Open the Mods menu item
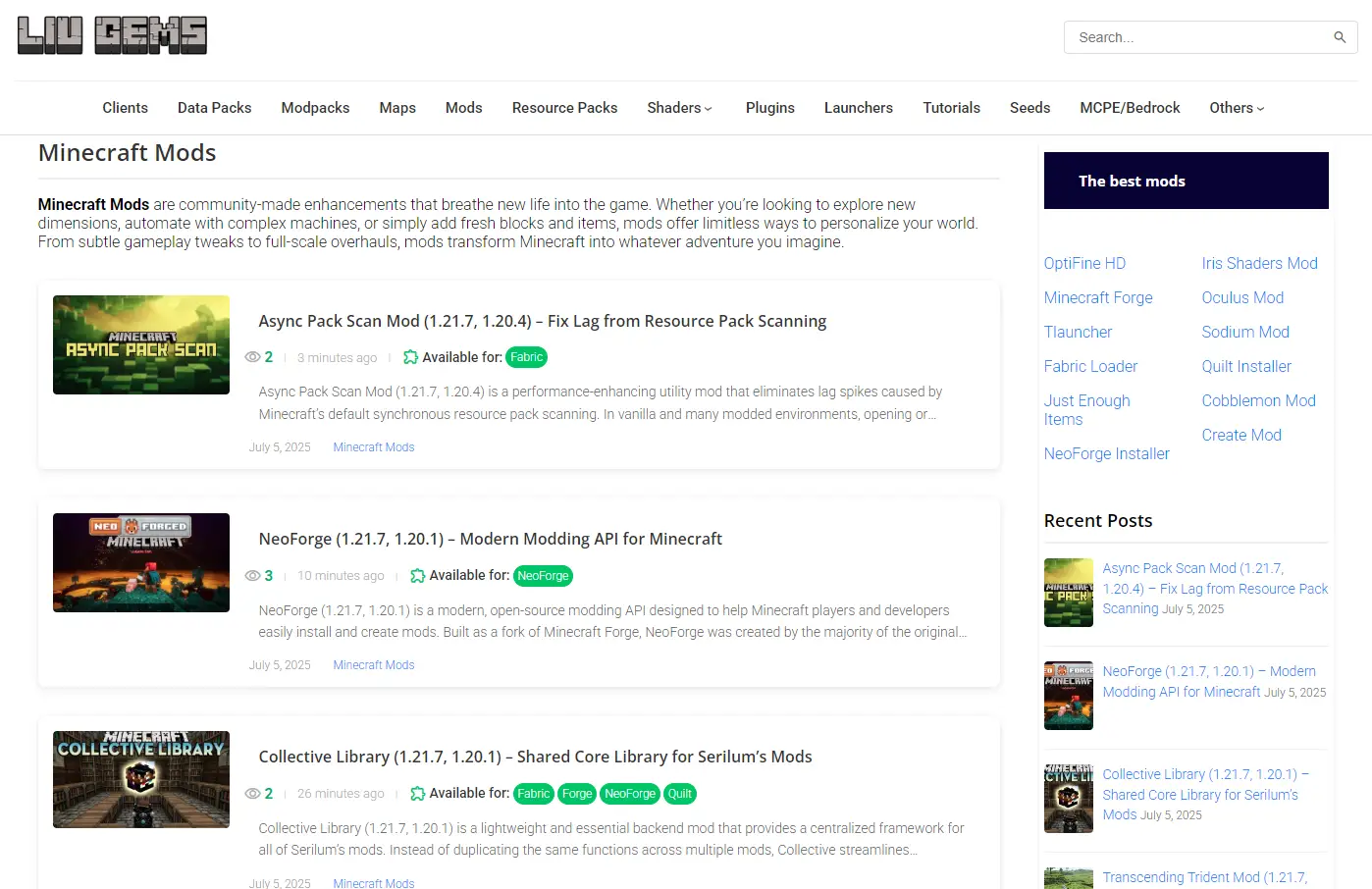Viewport: 1372px width, 889px height. point(463,108)
